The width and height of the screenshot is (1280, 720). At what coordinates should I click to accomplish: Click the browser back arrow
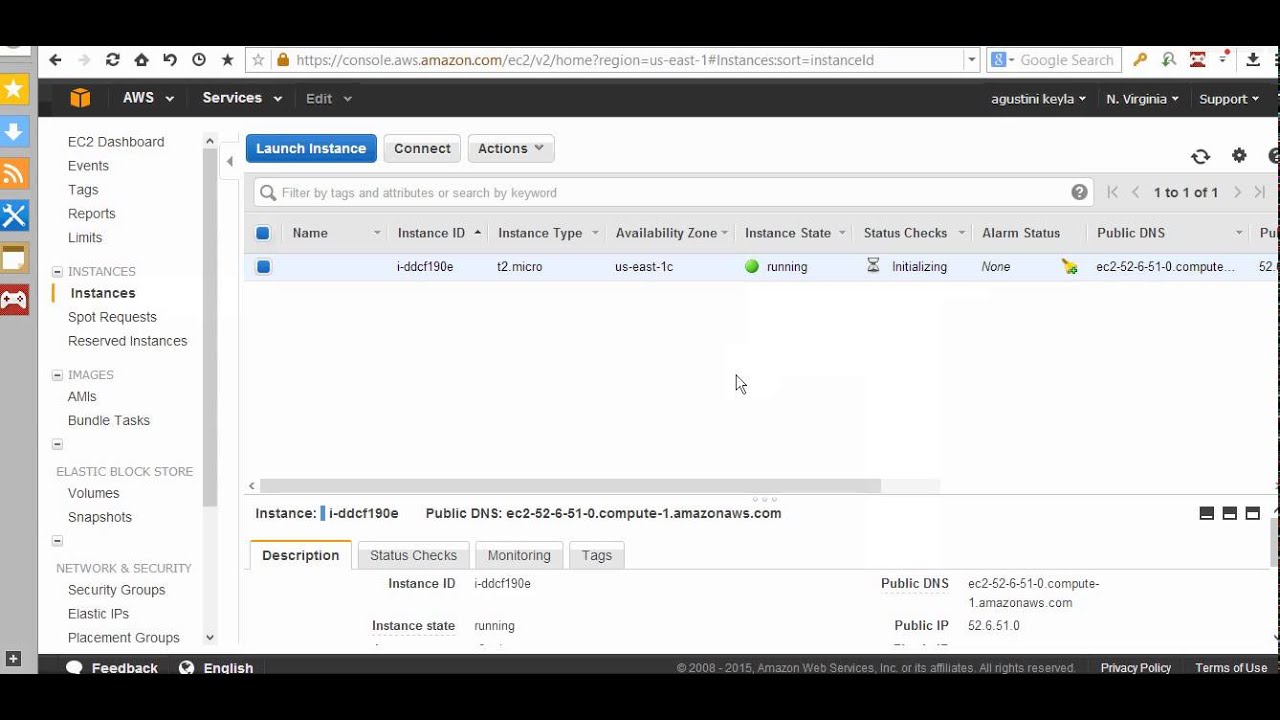55,60
